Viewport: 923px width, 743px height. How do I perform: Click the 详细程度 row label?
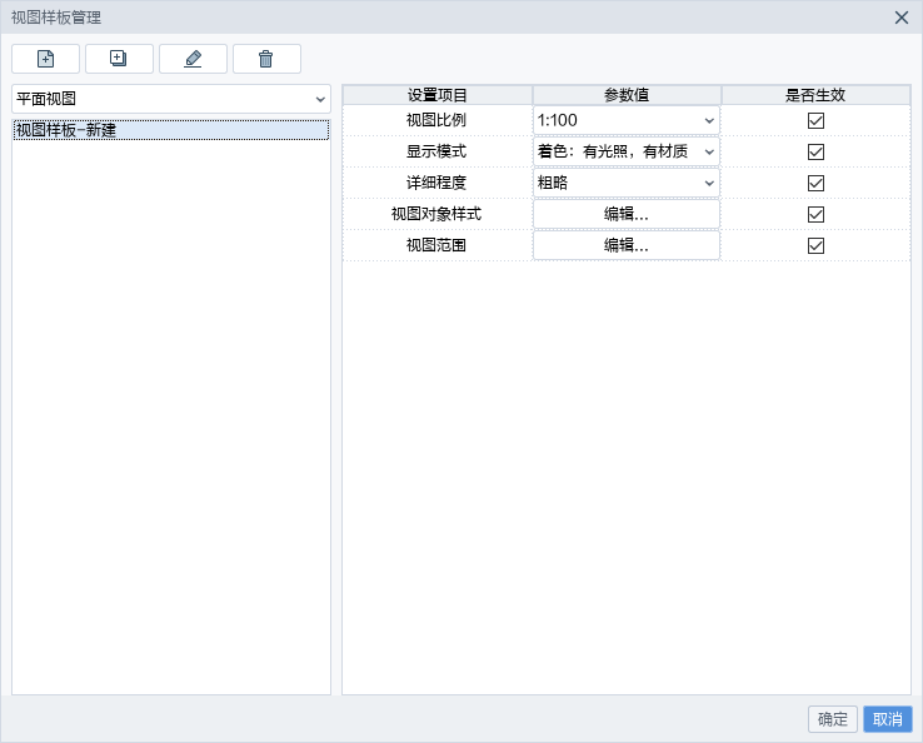coord(436,183)
